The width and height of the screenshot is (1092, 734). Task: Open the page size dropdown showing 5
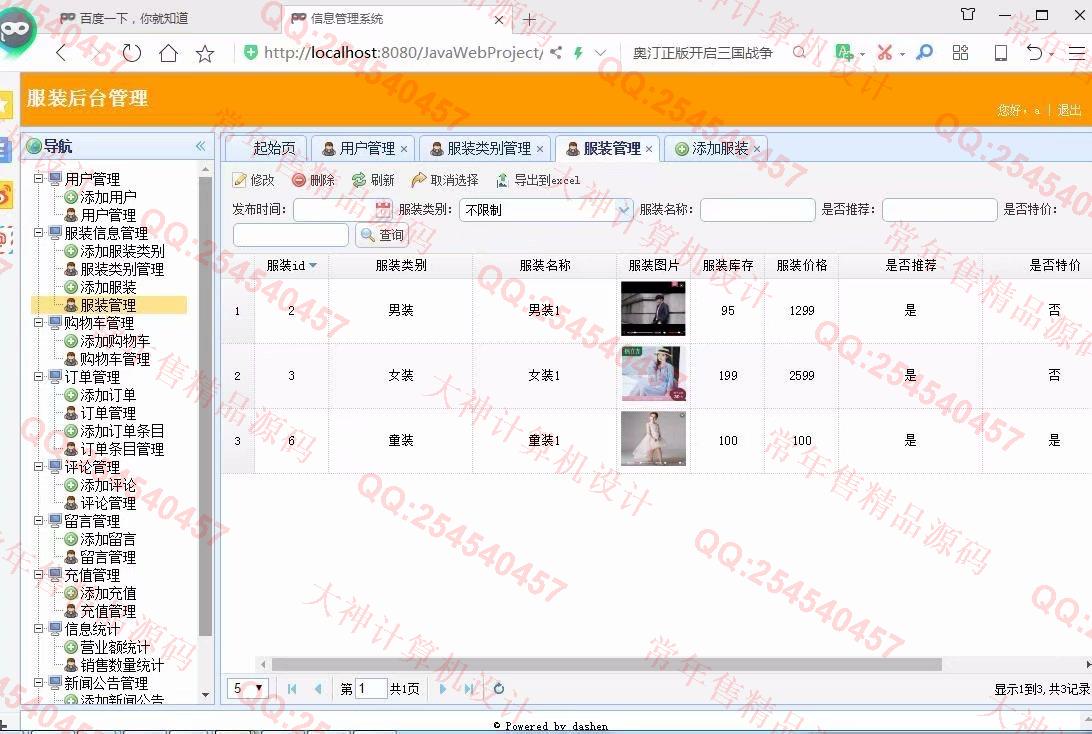(248, 689)
